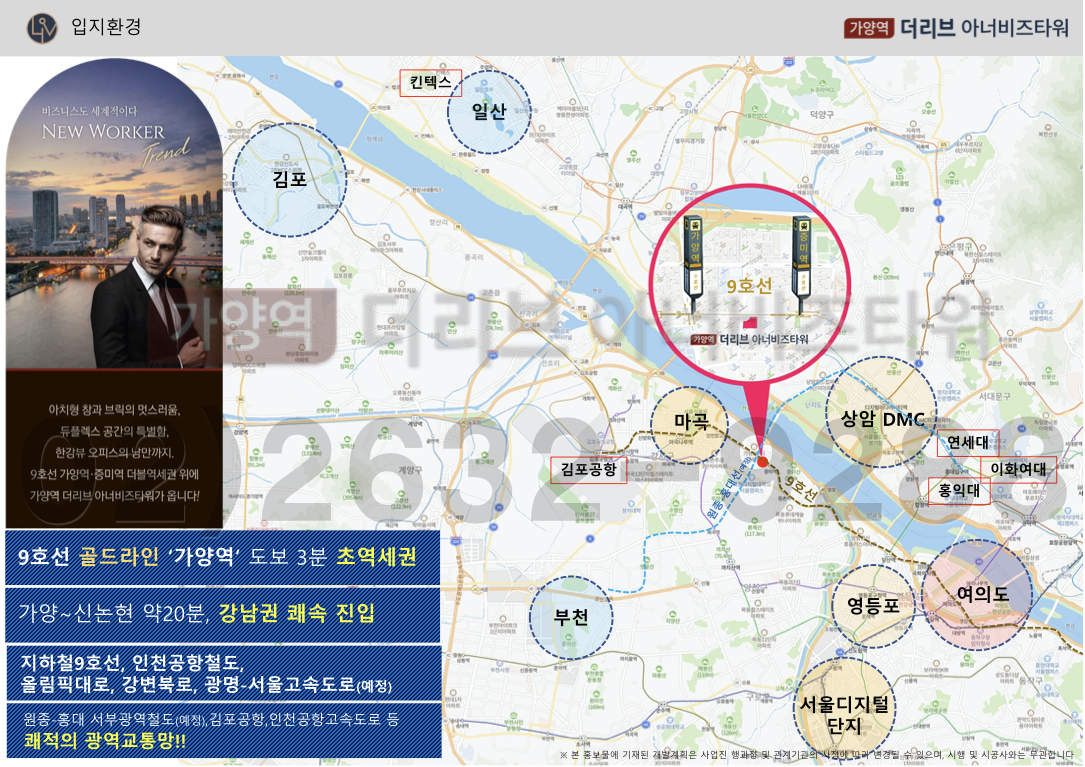Click the red 가양역 badge in the header
Screen dimensions: 1085x767
pos(868,28)
